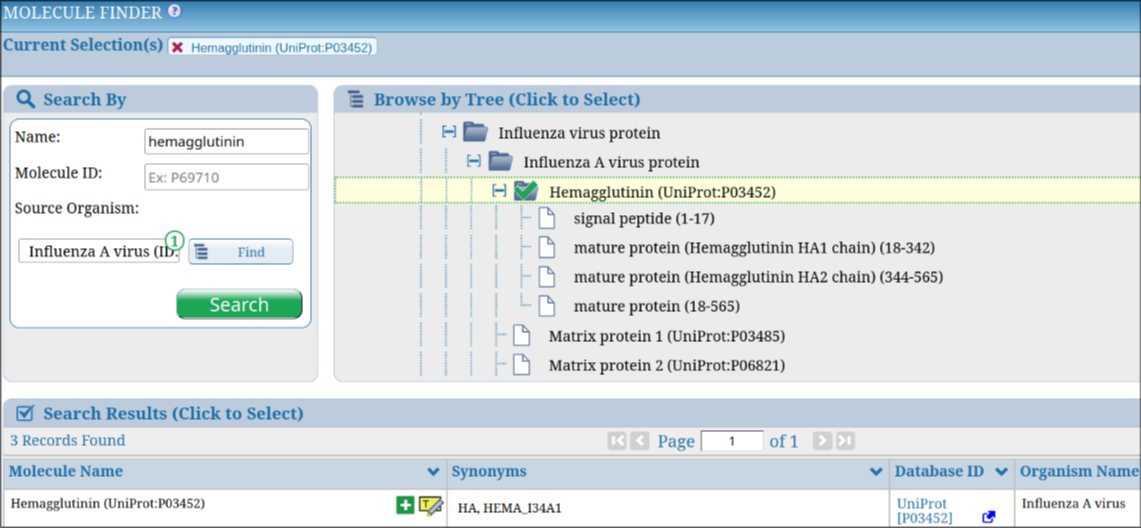Viewport: 1141px width, 528px height.
Task: Collapse the Hemagglutinin tree node
Action: point(499,191)
